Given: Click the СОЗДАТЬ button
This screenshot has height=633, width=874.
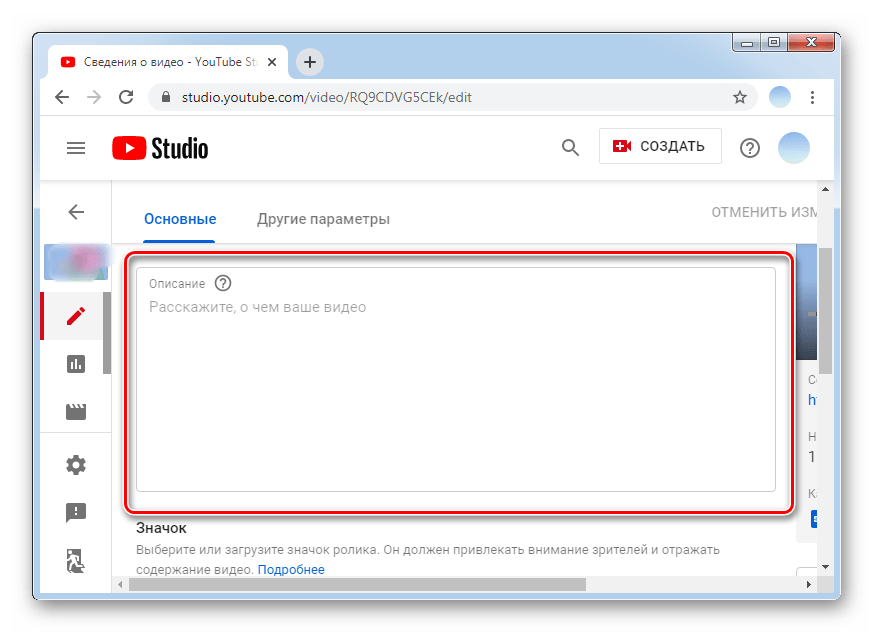Looking at the screenshot, I should pos(660,146).
